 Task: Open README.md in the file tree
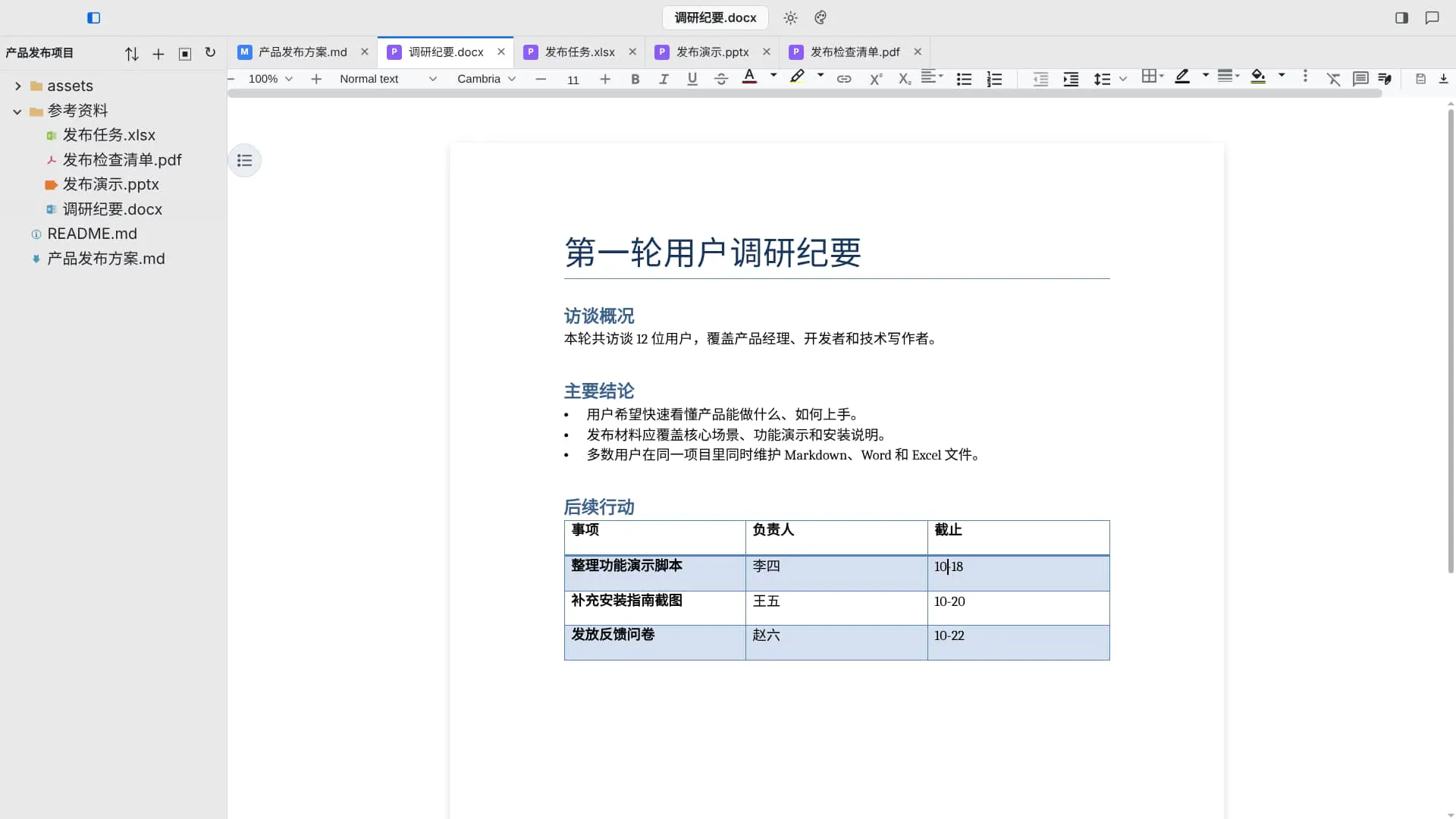pos(92,234)
